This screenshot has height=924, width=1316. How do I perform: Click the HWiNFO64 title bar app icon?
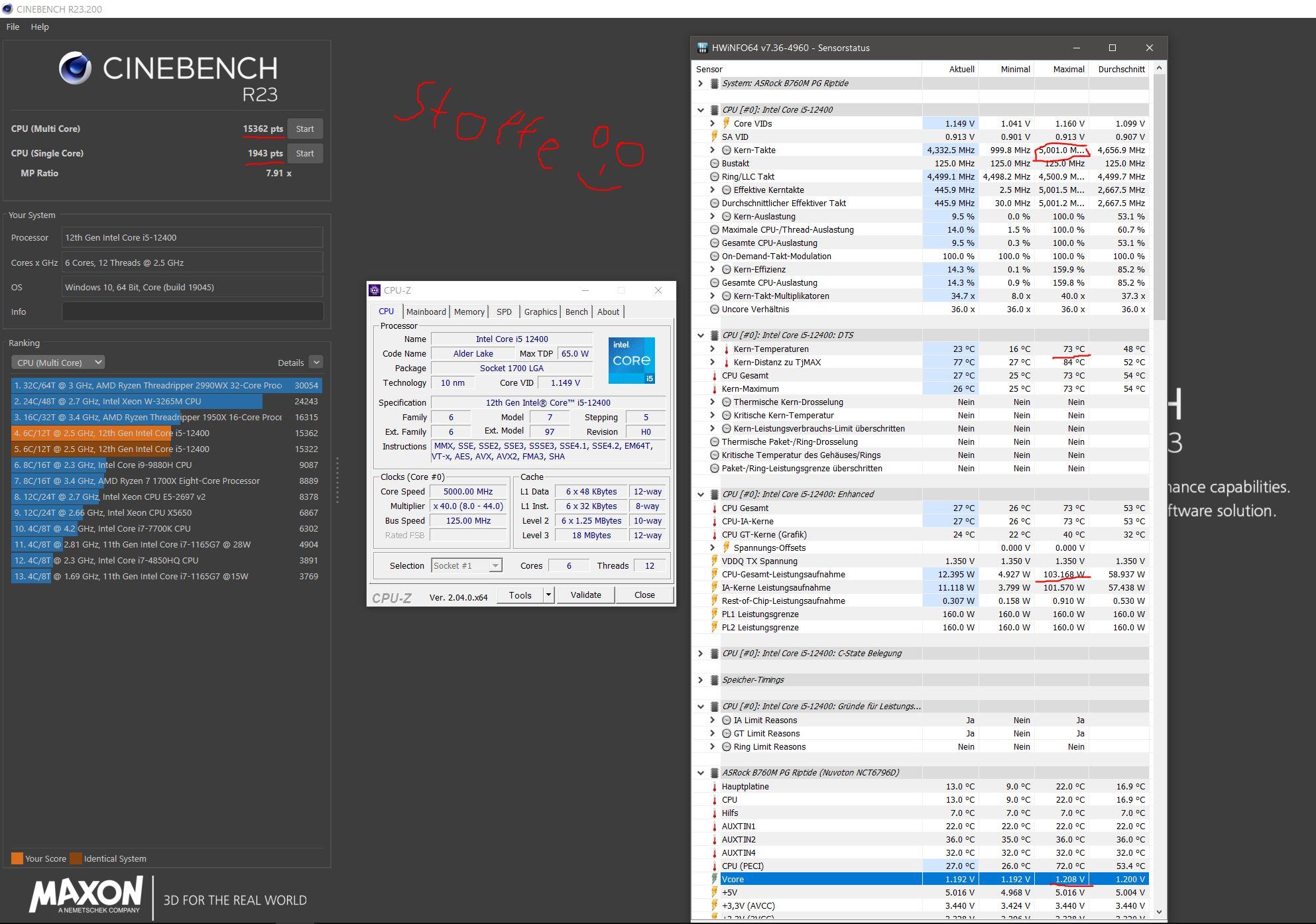click(x=702, y=48)
